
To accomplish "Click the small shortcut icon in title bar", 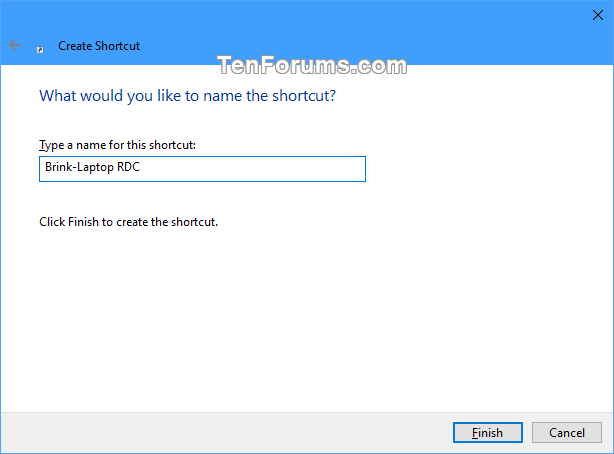I will 40,49.
